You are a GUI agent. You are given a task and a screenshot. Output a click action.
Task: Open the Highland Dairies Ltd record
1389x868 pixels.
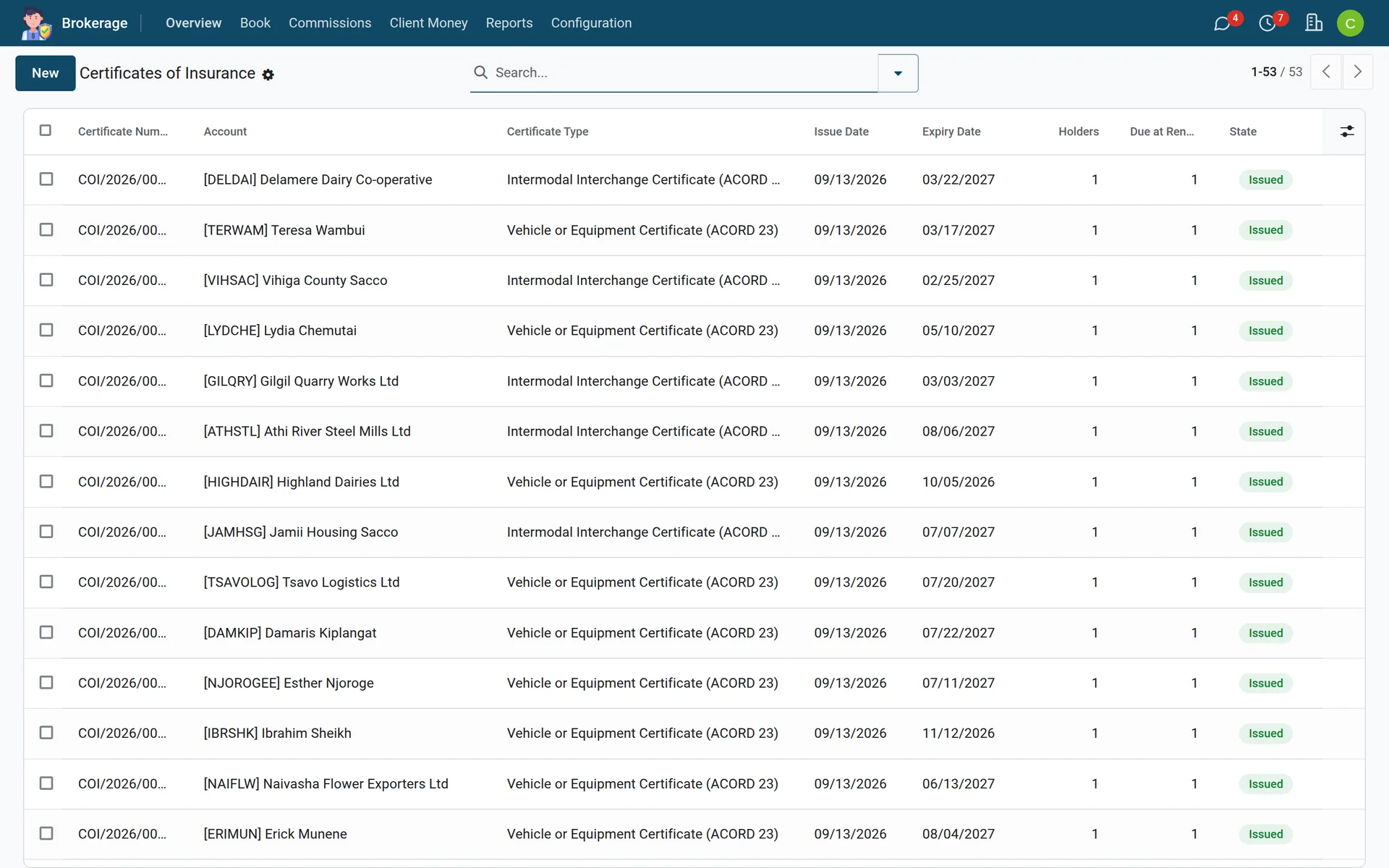tap(301, 482)
